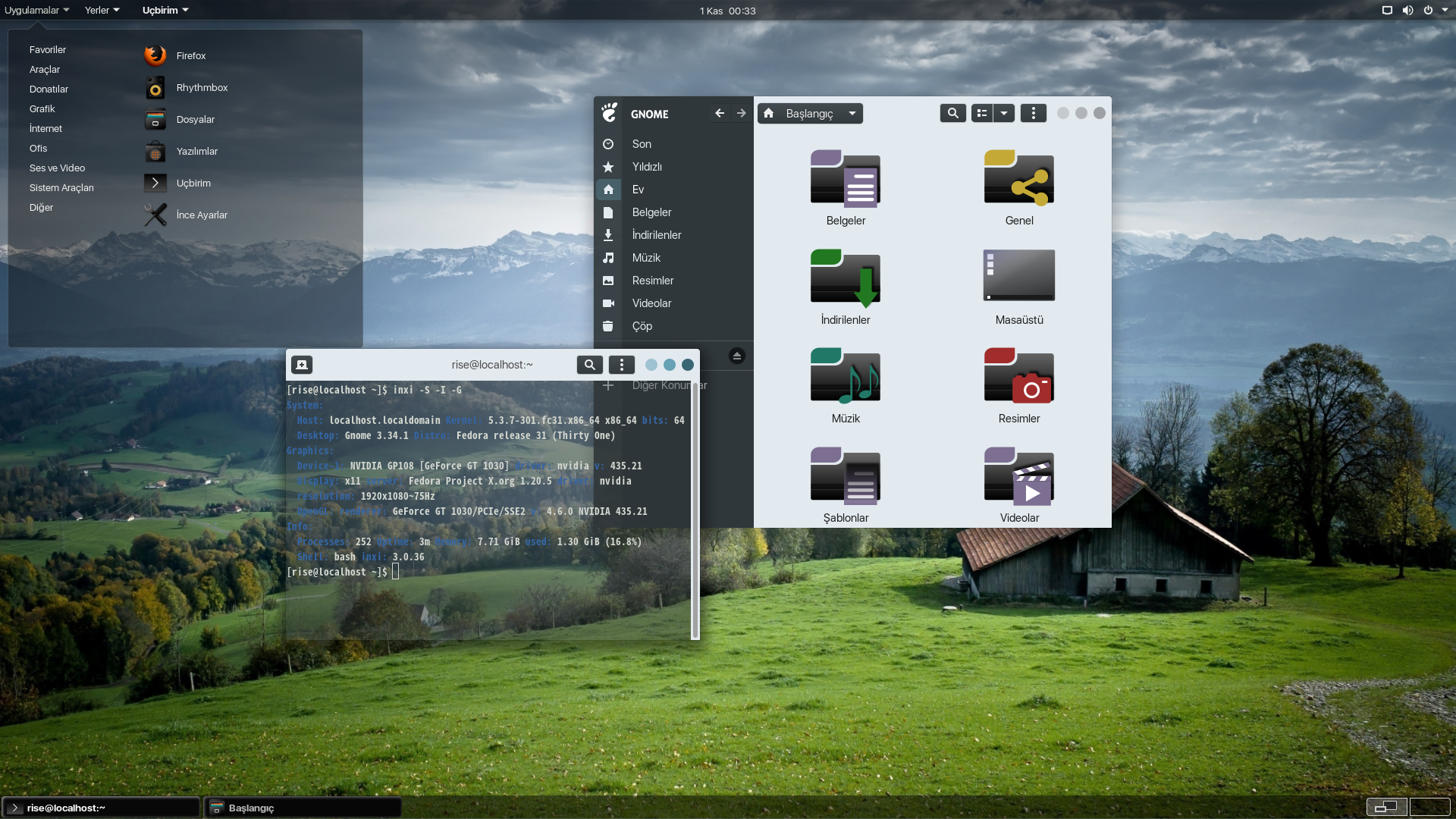Search in the terminal window

pyautogui.click(x=589, y=365)
